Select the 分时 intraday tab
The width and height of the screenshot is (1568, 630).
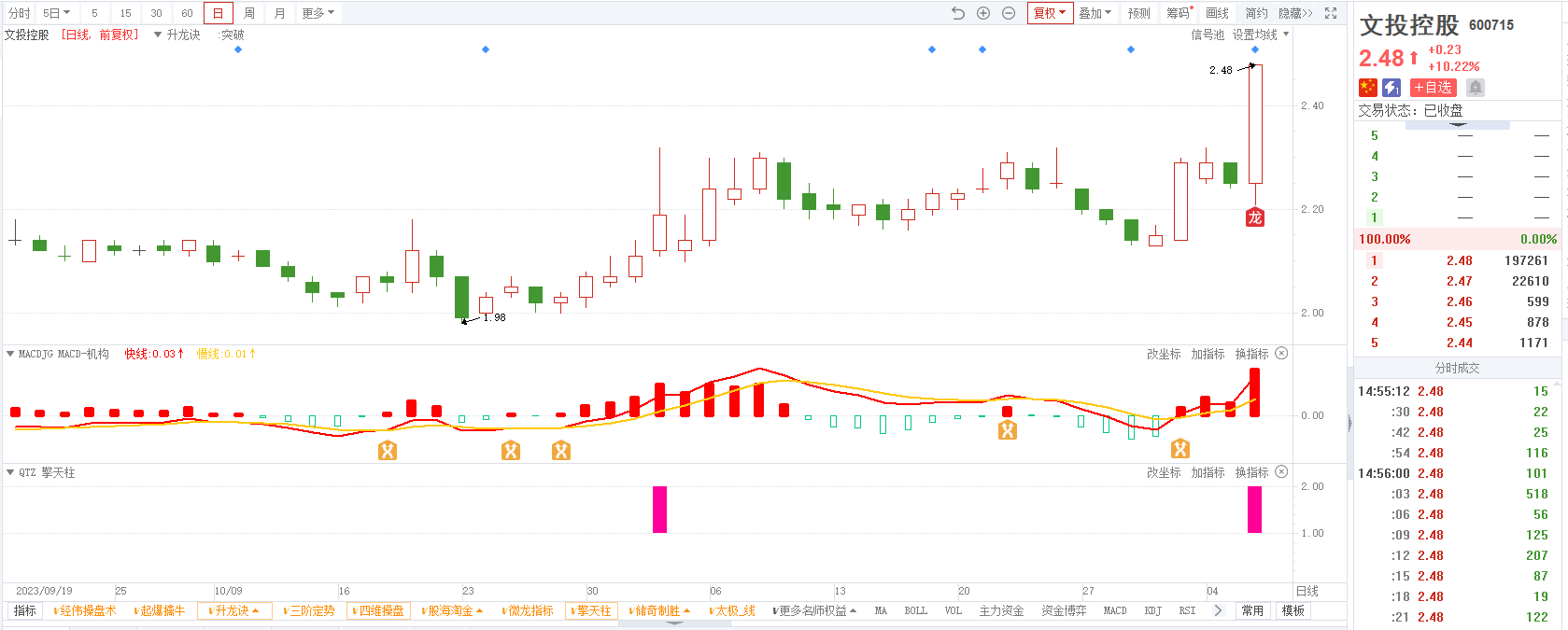pyautogui.click(x=19, y=13)
